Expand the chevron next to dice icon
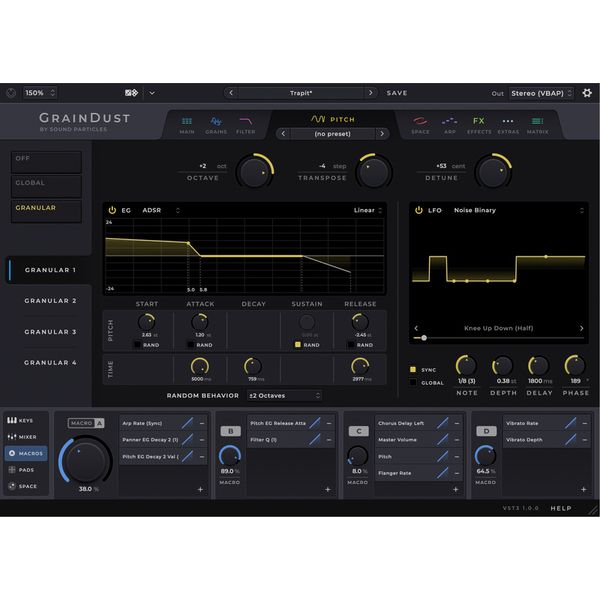 [x=152, y=93]
